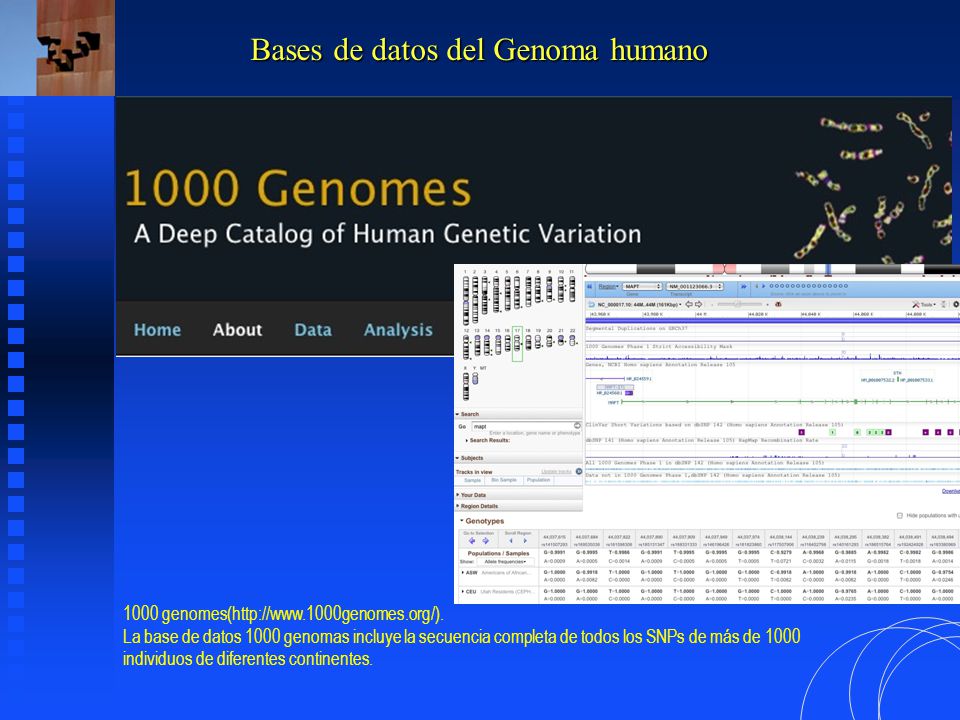Open the Tools menu in the sequence viewer
Image resolution: width=960 pixels, height=720 pixels.
tap(924, 304)
